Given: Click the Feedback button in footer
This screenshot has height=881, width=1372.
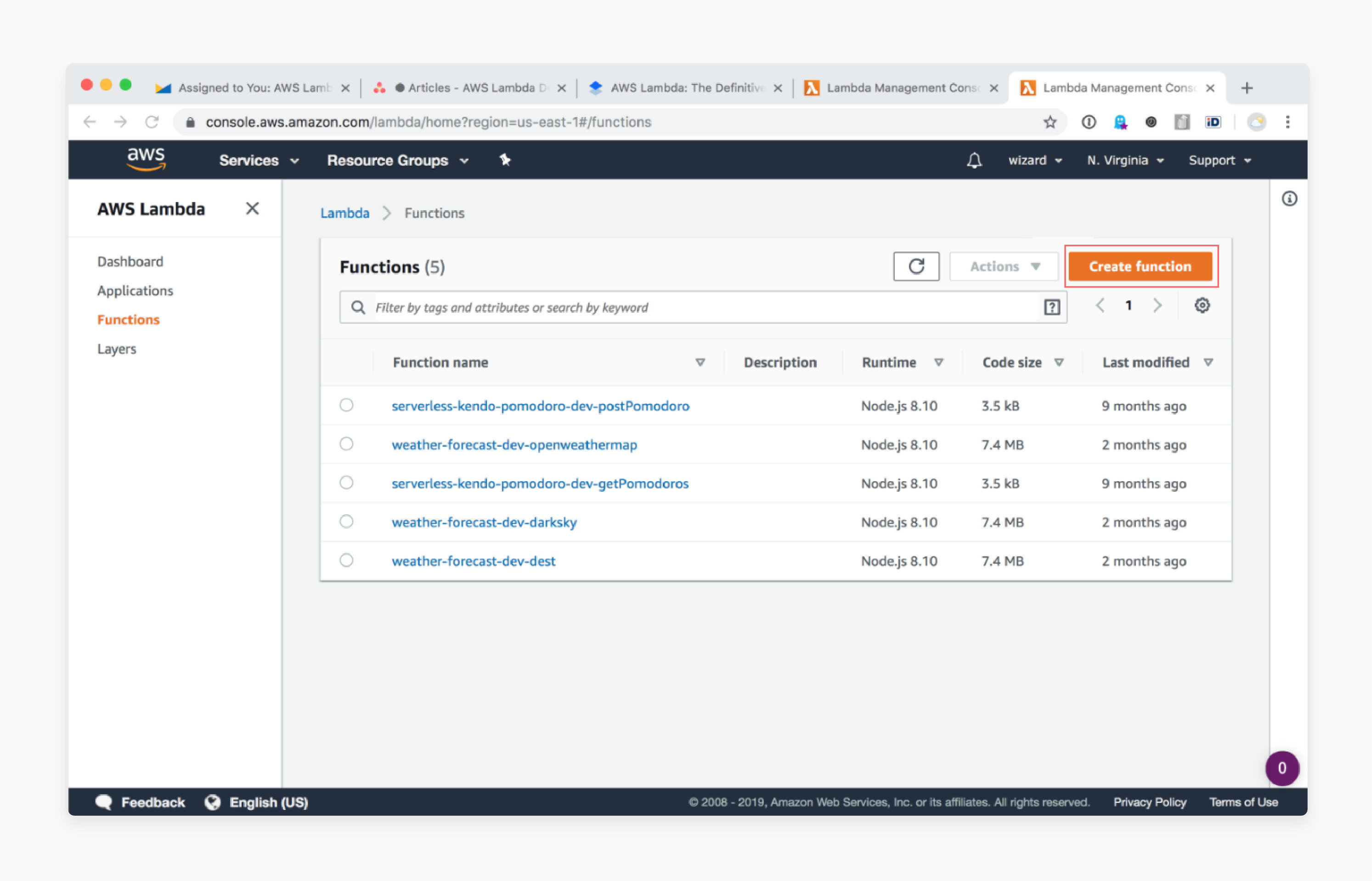Looking at the screenshot, I should click(x=140, y=802).
